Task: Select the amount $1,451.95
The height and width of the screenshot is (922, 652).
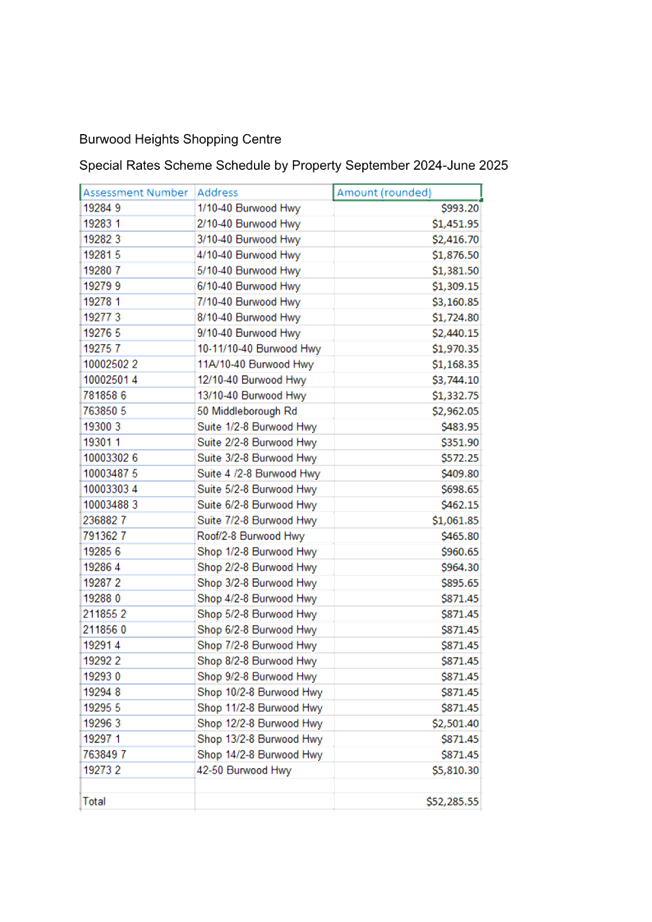Action: pos(455,224)
